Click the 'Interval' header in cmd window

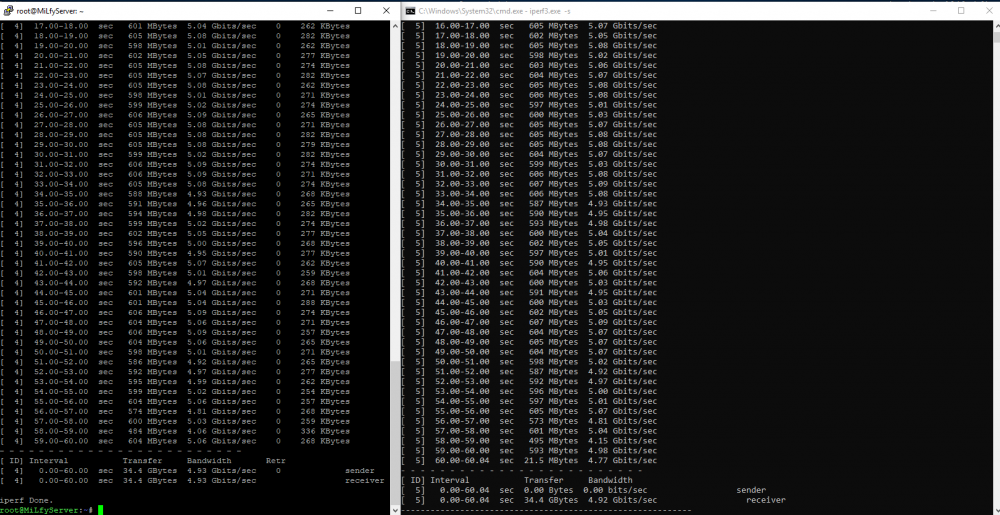pyautogui.click(x=450, y=481)
